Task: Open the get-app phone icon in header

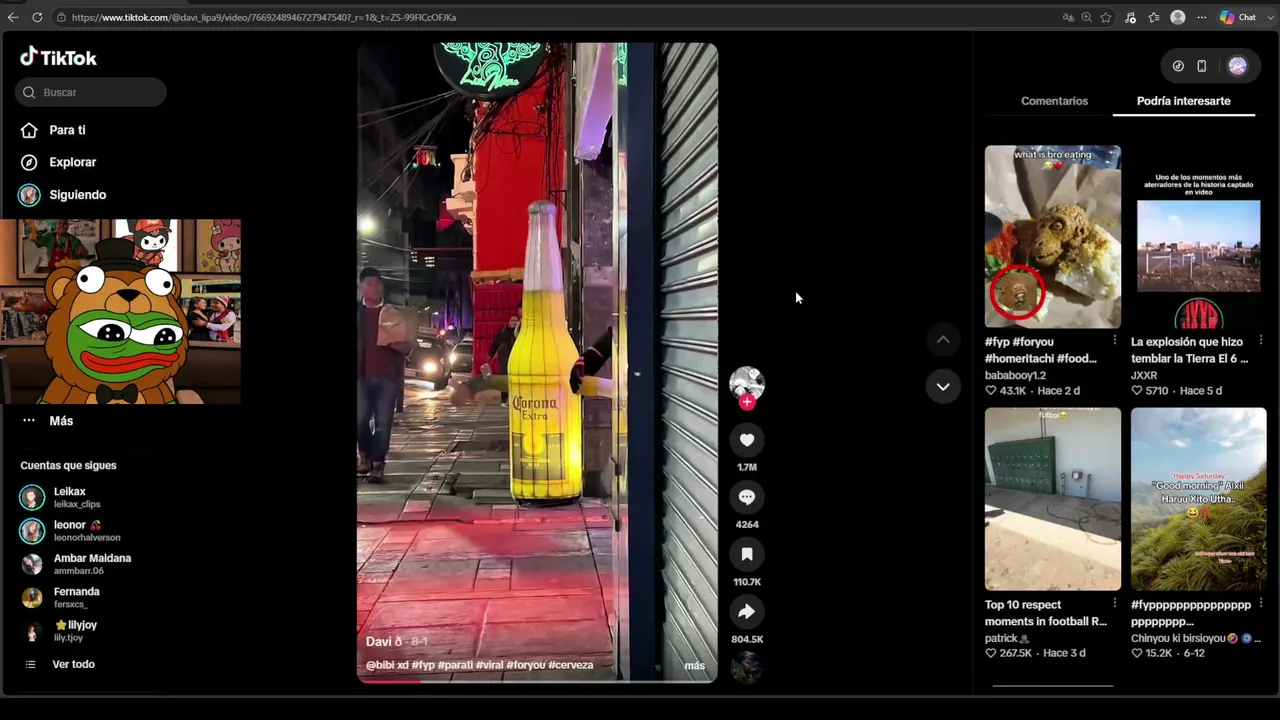Action: 1202,66
